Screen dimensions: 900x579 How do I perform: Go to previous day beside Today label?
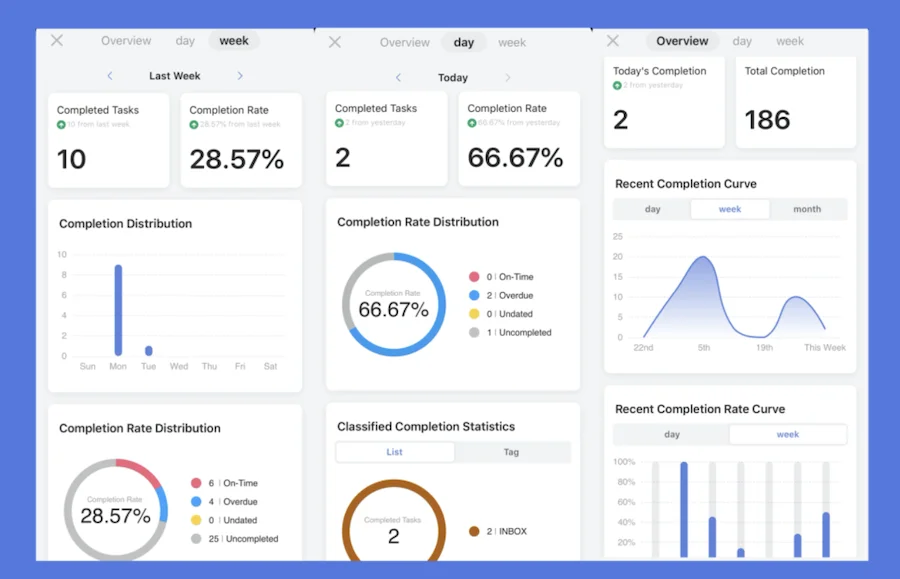point(398,77)
